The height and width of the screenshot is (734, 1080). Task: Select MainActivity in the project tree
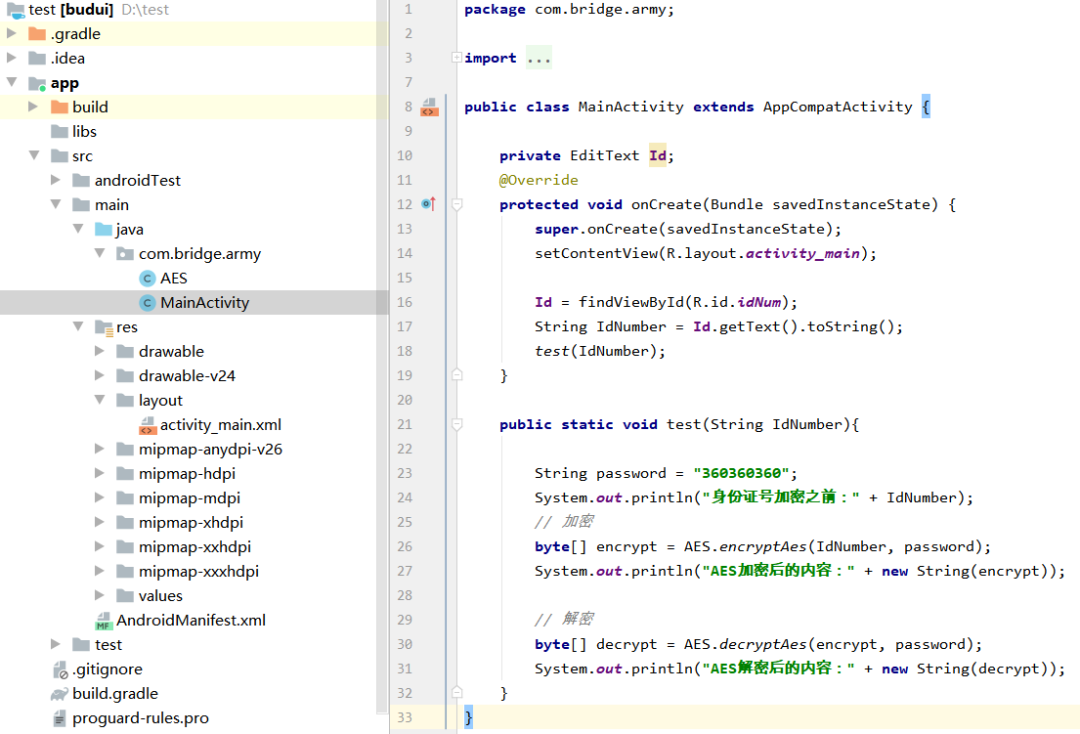point(205,303)
